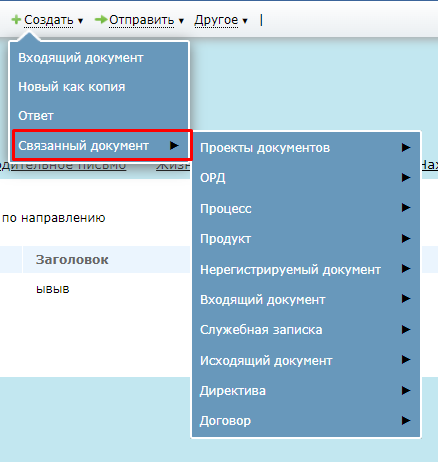The width and height of the screenshot is (438, 462).
Task: Expand the Проекты документов submenu arrow
Action: point(406,148)
